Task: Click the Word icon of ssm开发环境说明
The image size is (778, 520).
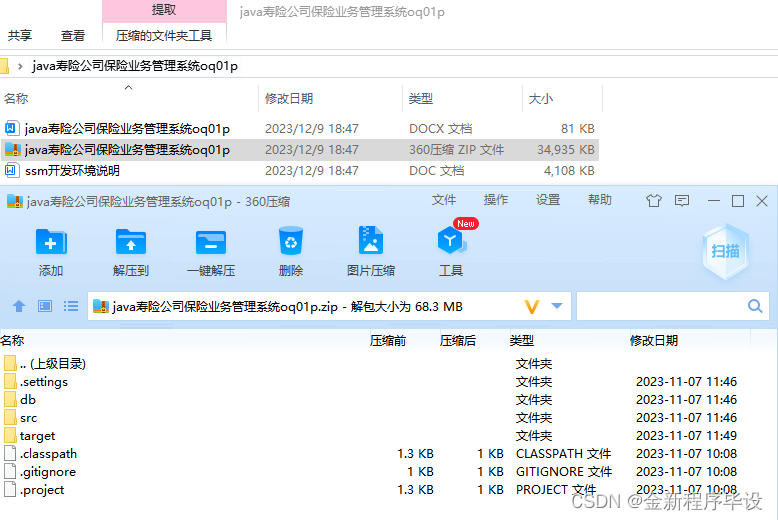Action: coord(11,171)
